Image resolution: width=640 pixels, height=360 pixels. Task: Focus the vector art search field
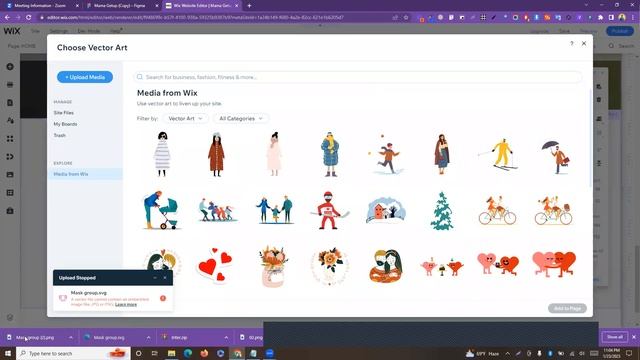(358, 77)
